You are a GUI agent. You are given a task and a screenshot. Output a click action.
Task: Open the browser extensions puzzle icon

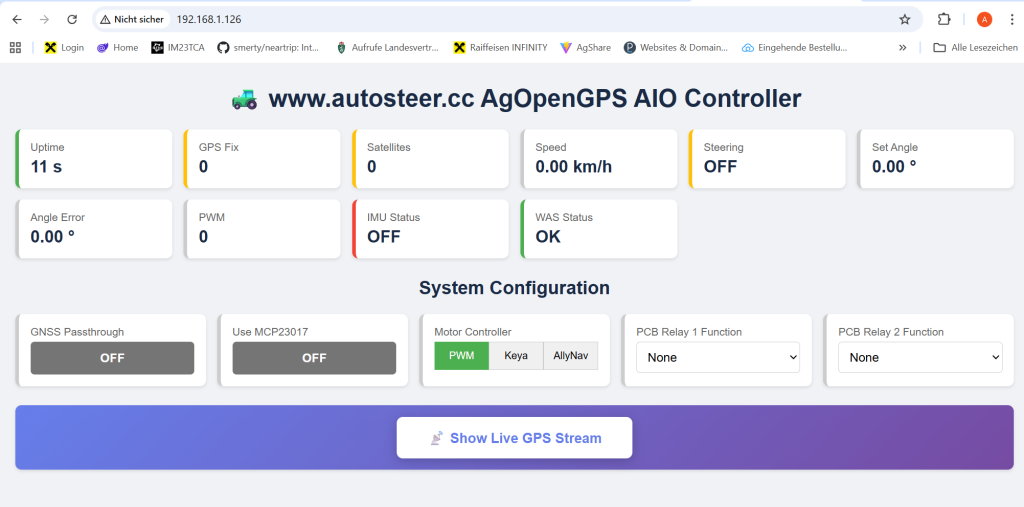point(943,19)
